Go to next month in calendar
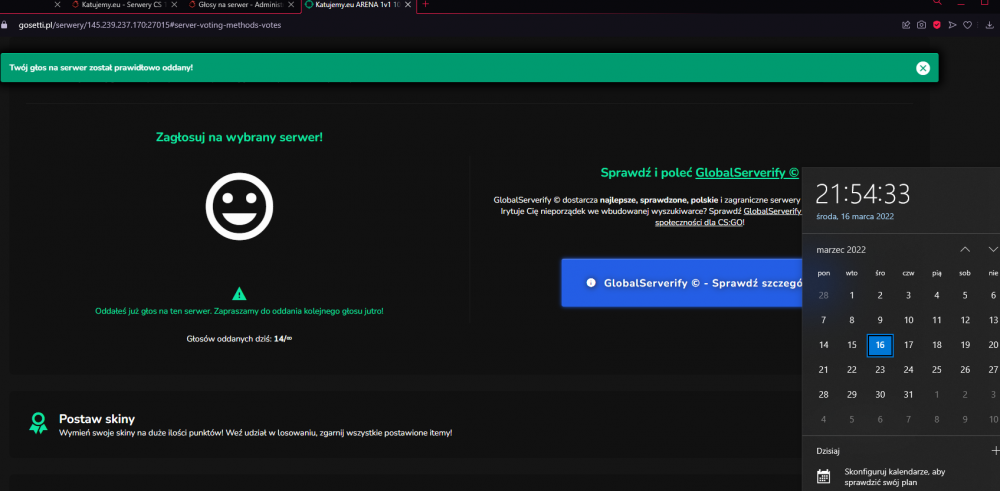The height and width of the screenshot is (491, 1000). pos(993,249)
